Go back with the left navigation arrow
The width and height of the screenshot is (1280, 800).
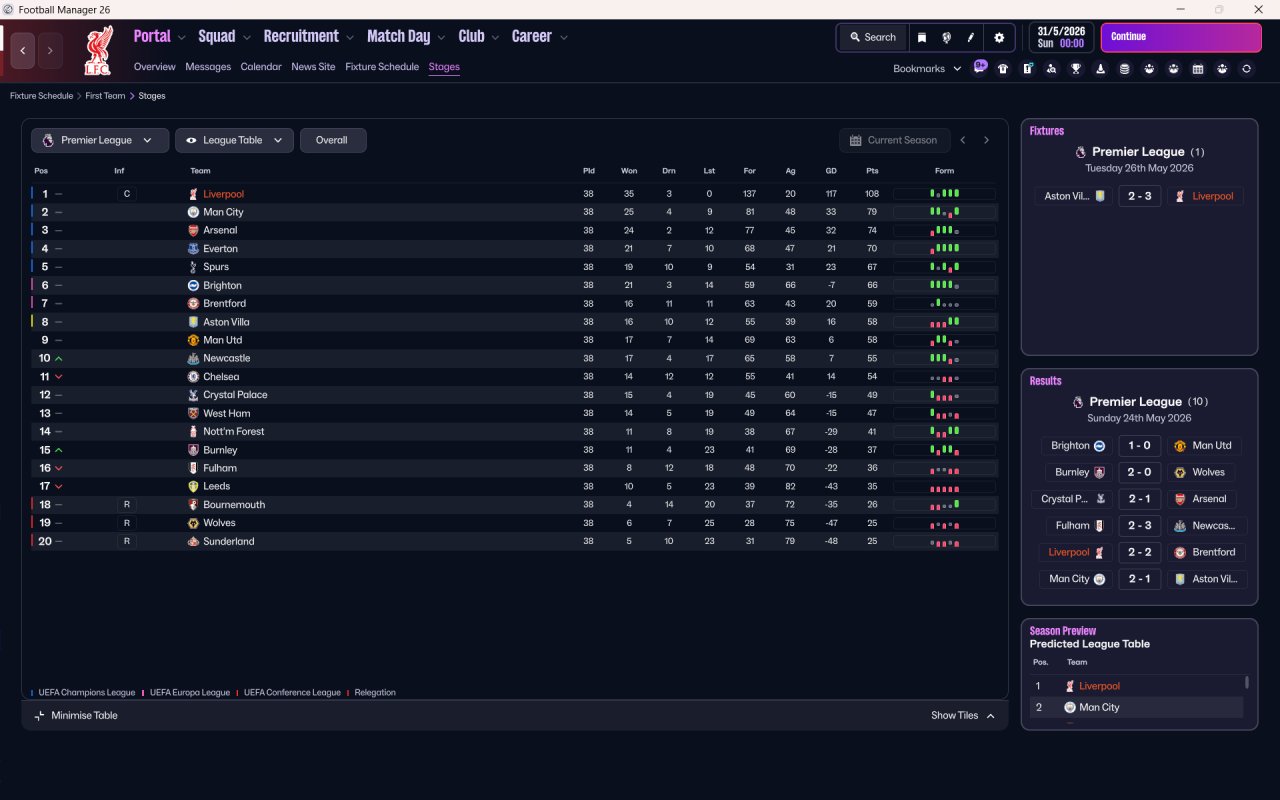[23, 50]
